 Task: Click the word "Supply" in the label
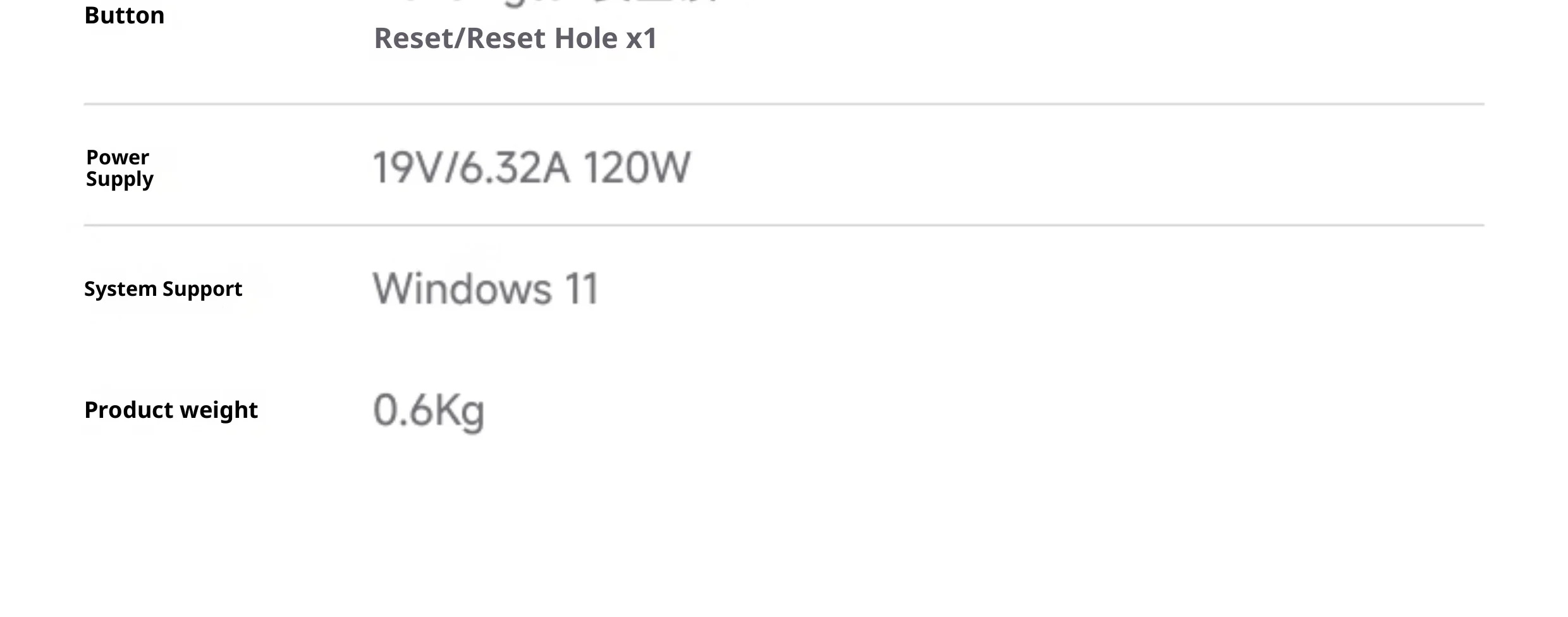pyautogui.click(x=119, y=180)
